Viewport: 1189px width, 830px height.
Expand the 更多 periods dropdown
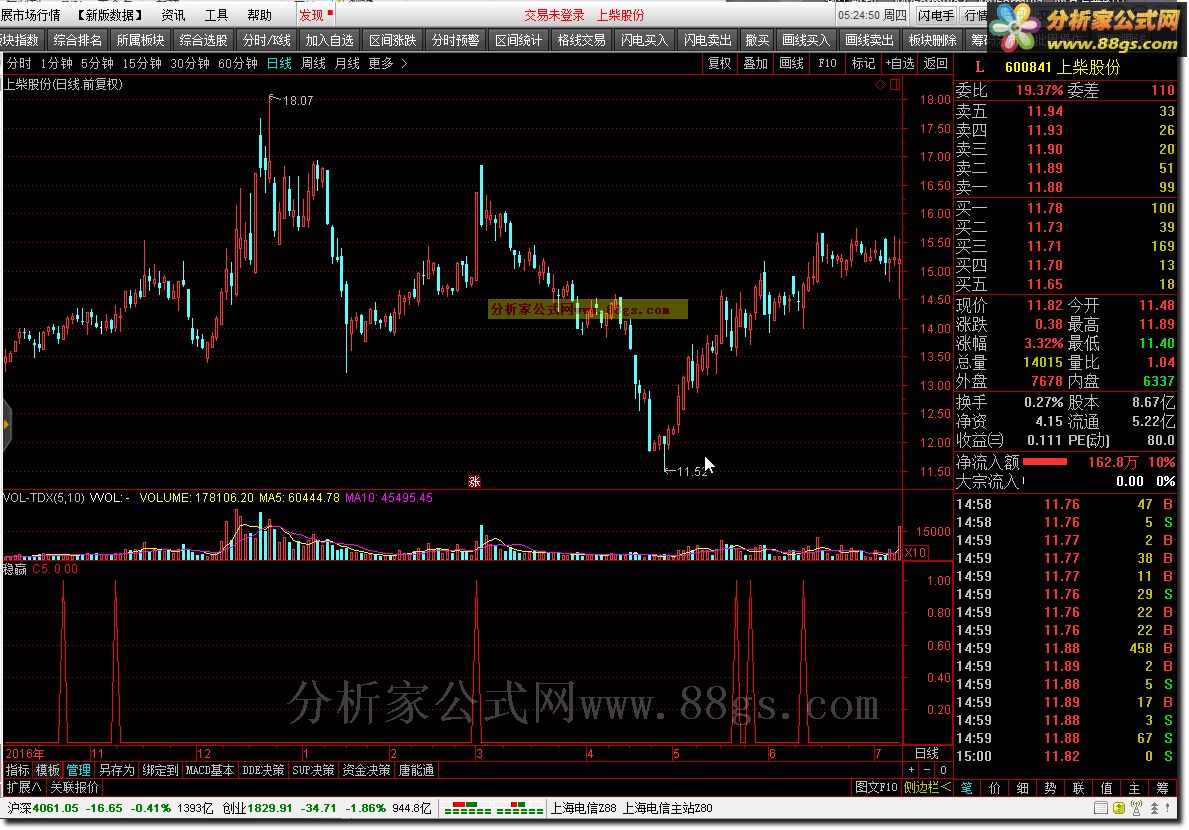387,64
